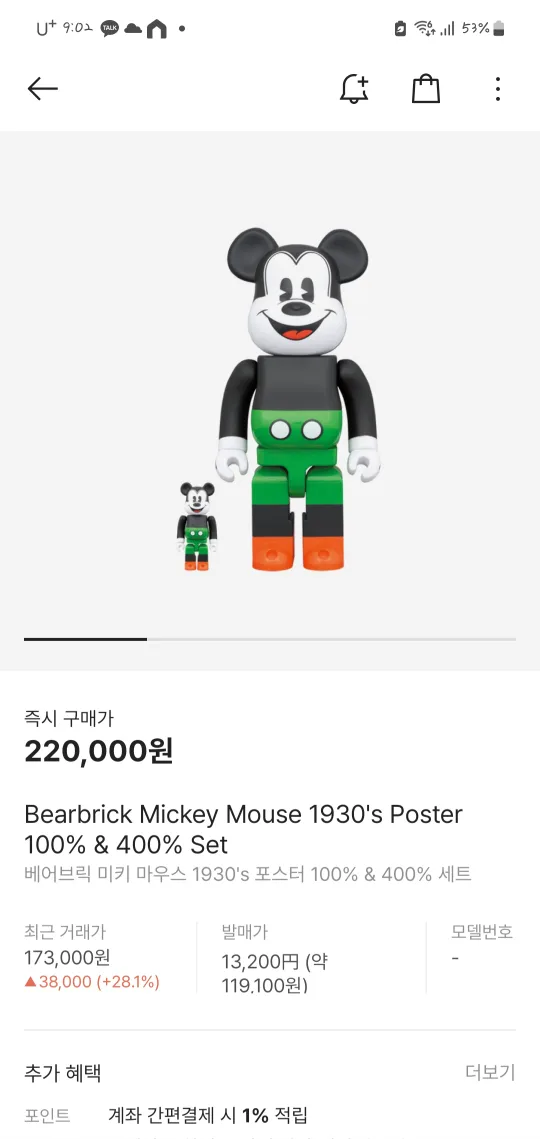540x1139 pixels.
Task: Tap the large 400% Bearbrick figure image
Action: (x=297, y=399)
